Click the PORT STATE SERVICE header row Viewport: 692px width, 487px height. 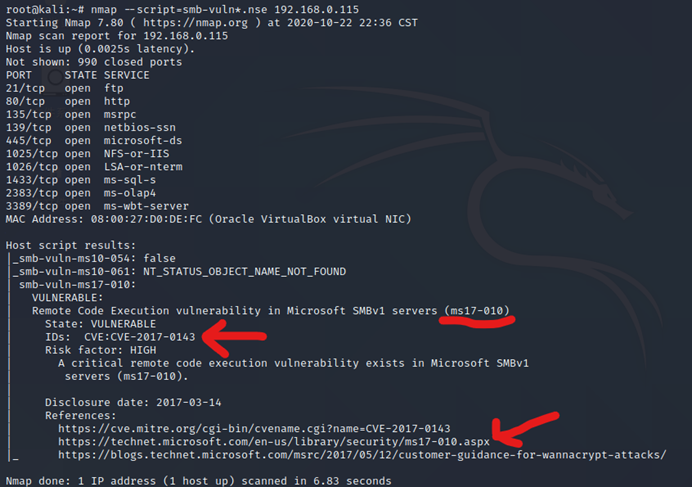pos(77,75)
